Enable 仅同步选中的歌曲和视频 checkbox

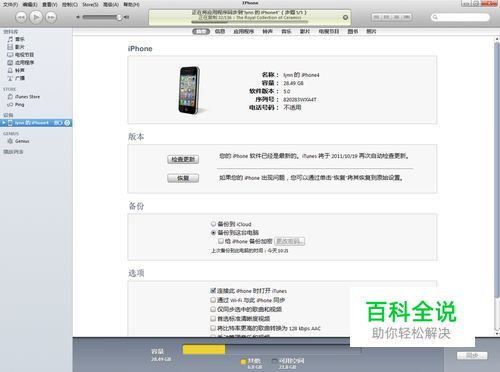213,309
